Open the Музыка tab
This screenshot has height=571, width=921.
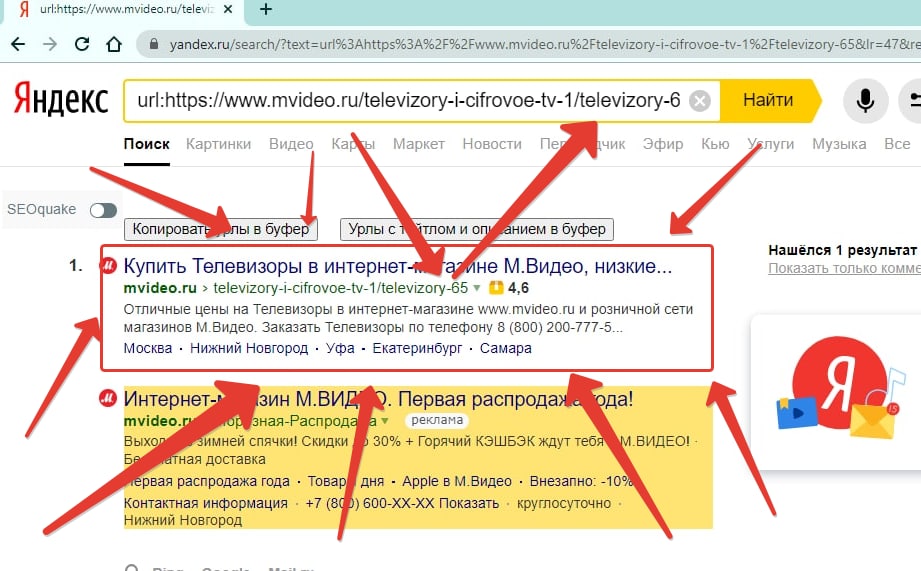tap(839, 144)
